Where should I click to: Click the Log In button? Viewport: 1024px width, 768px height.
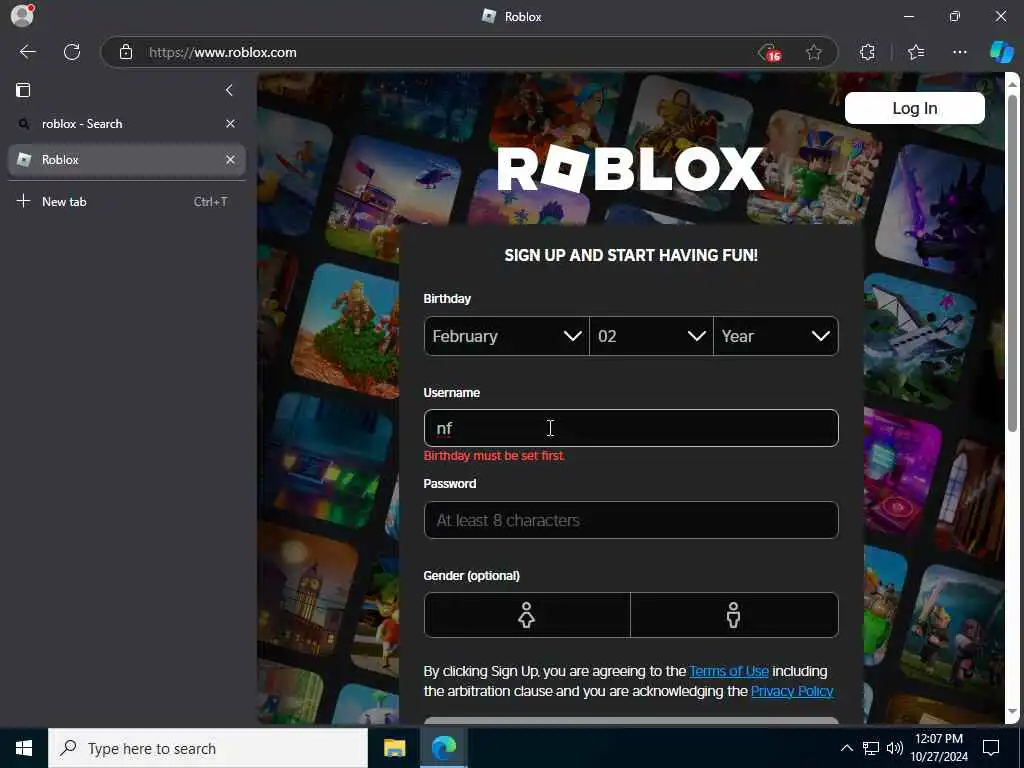pyautogui.click(x=914, y=108)
